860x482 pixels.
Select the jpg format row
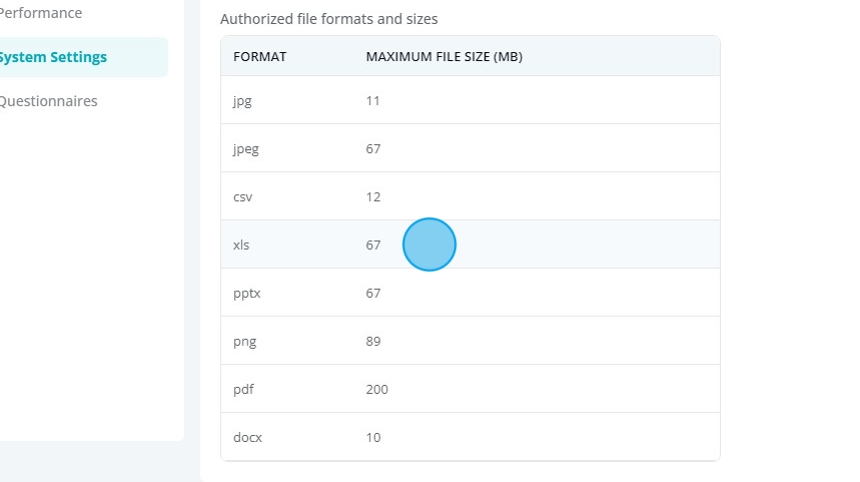pyautogui.click(x=470, y=100)
